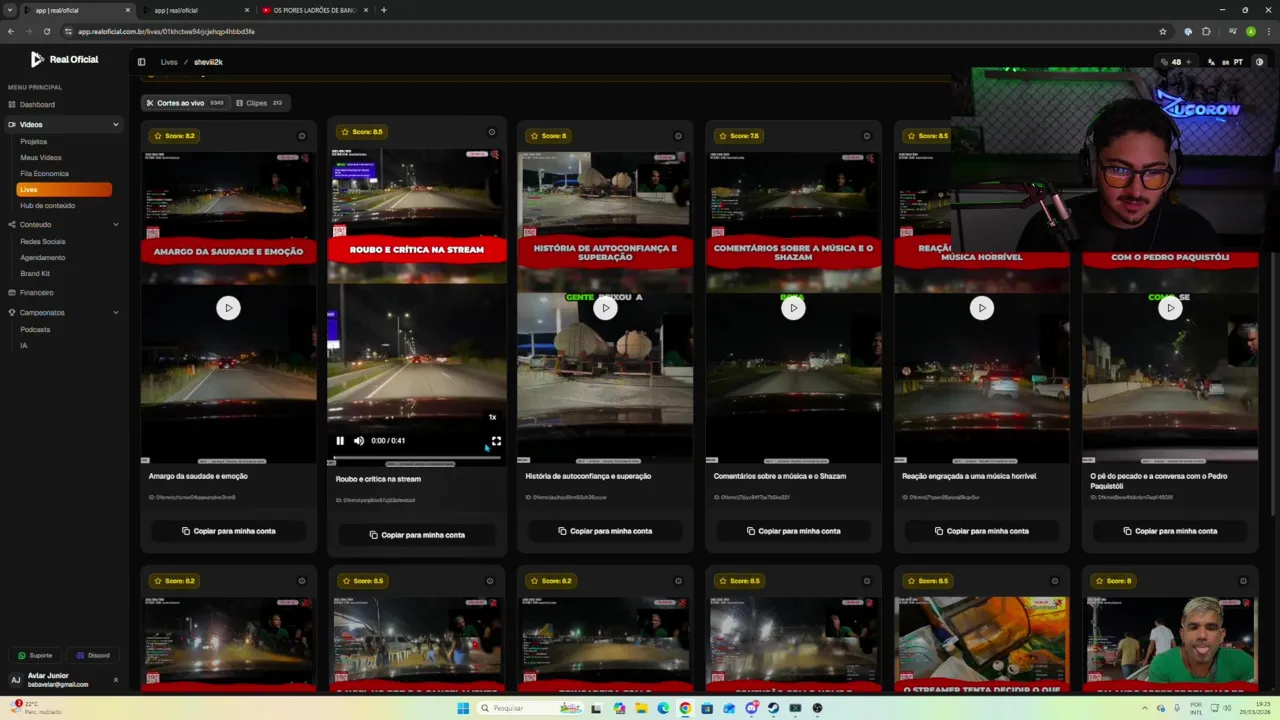Seek along the Roubo e crítica progress bar
Image resolution: width=1280 pixels, height=720 pixels.
click(417, 459)
